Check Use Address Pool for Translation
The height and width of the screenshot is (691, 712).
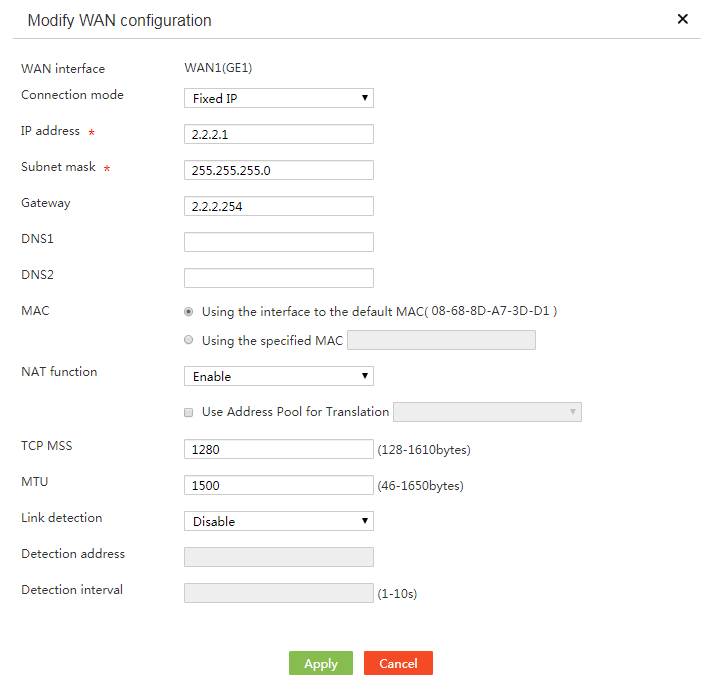(188, 412)
